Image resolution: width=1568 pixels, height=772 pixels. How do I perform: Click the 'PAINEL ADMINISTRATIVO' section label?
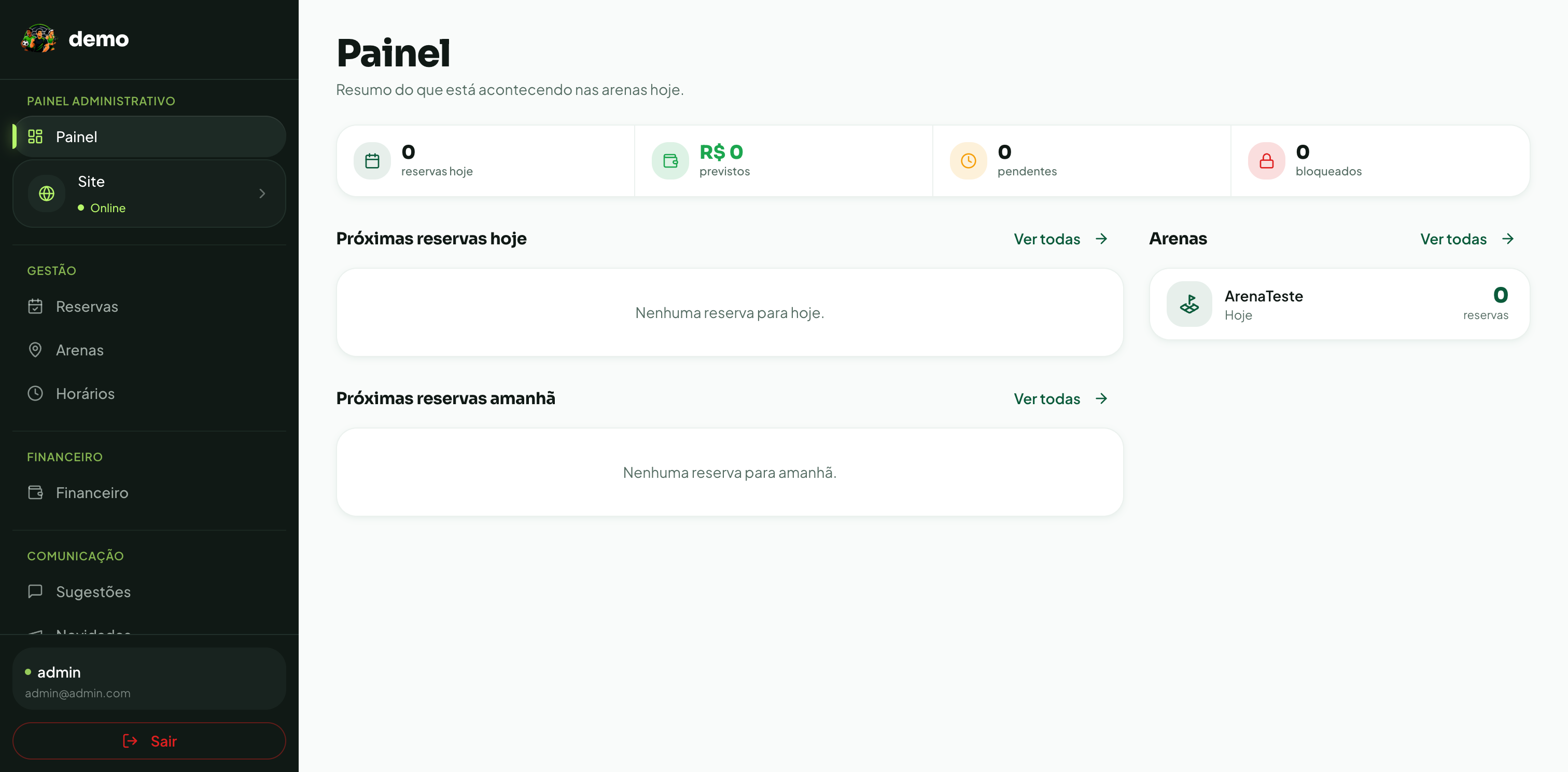pyautogui.click(x=101, y=101)
